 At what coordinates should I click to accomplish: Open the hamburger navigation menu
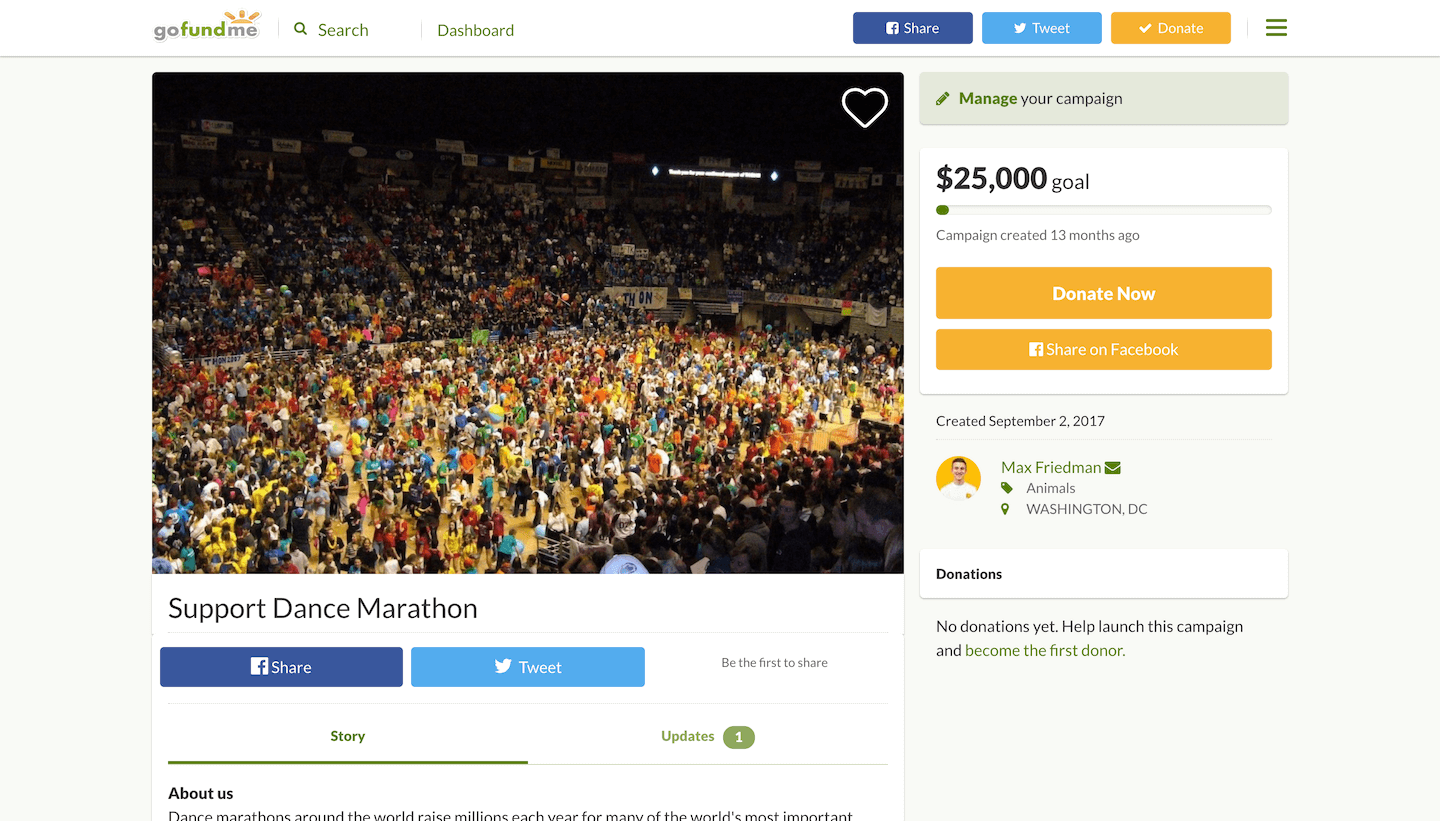click(1276, 28)
